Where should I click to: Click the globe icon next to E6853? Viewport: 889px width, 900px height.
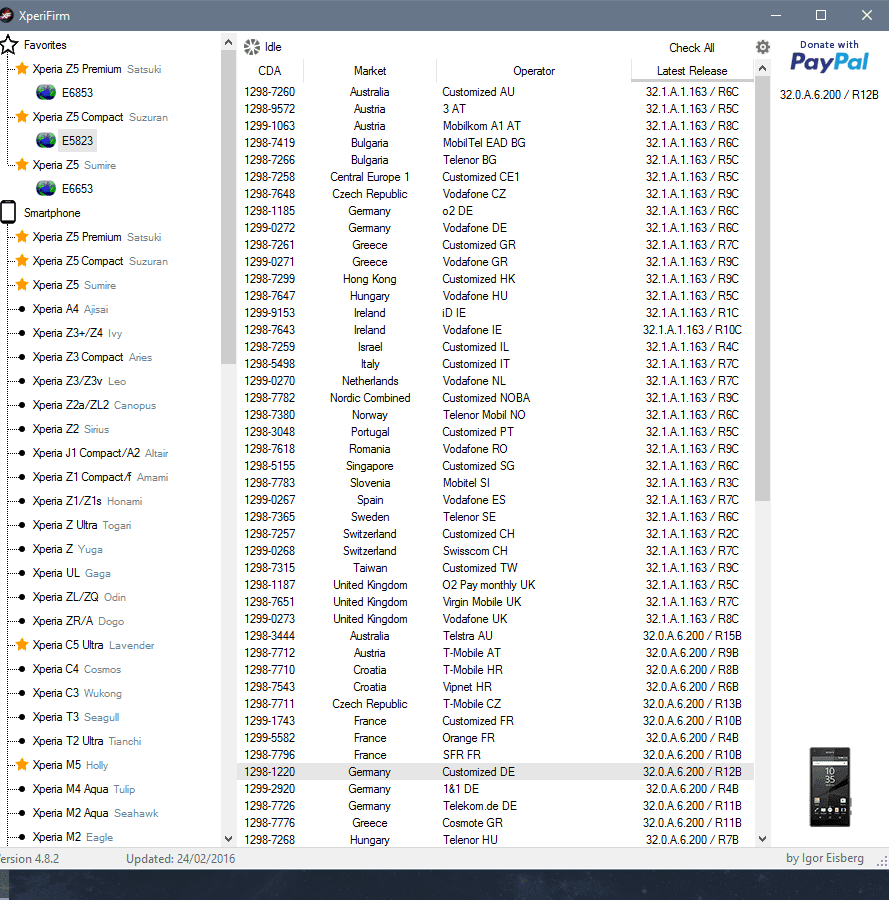46,92
